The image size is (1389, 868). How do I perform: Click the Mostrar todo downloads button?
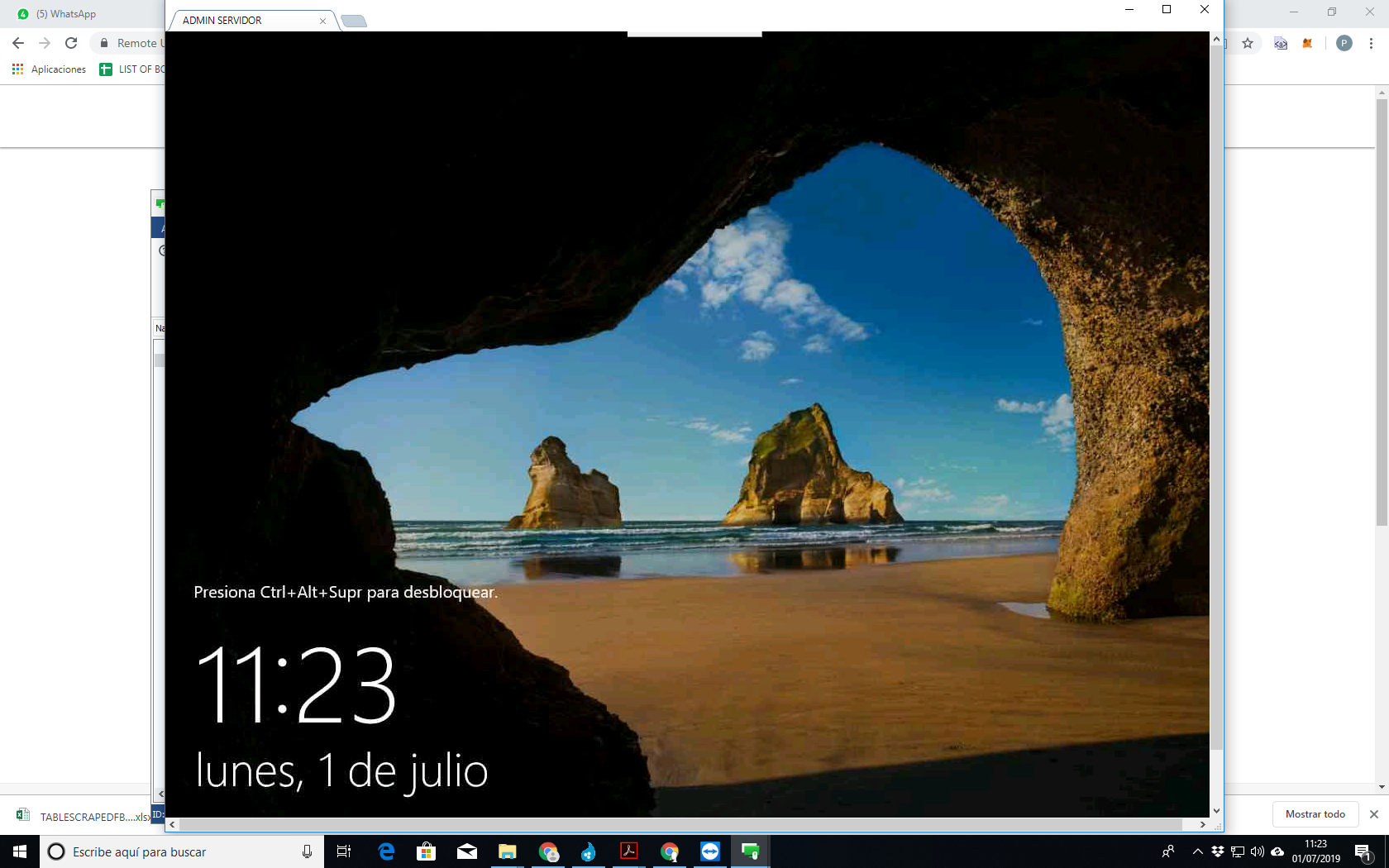tap(1315, 814)
